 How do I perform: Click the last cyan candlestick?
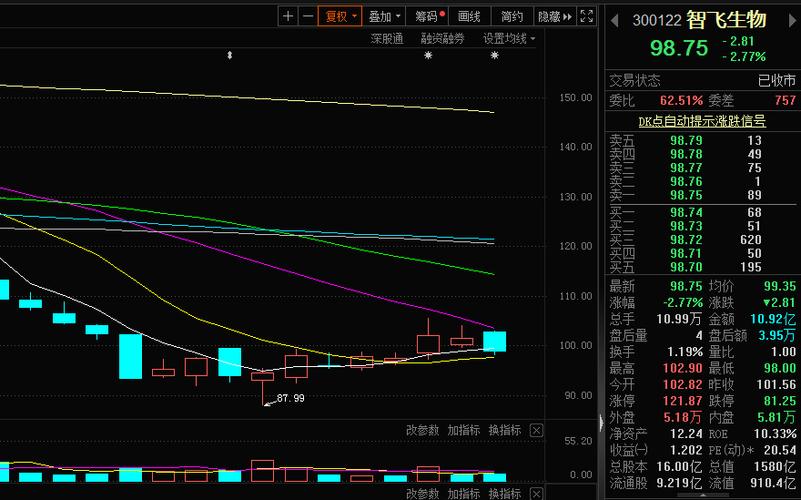[x=494, y=342]
